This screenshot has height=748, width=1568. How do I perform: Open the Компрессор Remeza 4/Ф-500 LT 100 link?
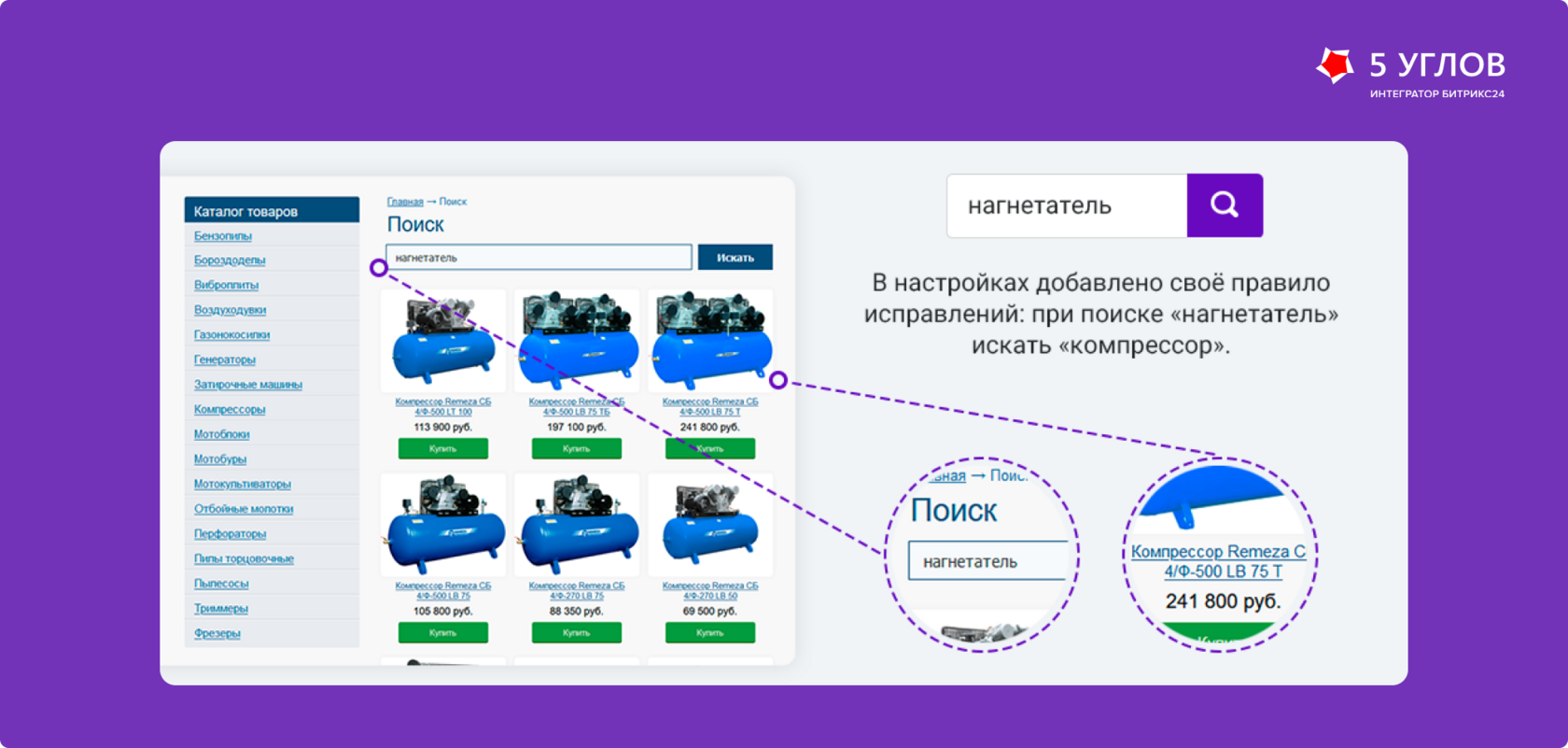click(x=443, y=406)
